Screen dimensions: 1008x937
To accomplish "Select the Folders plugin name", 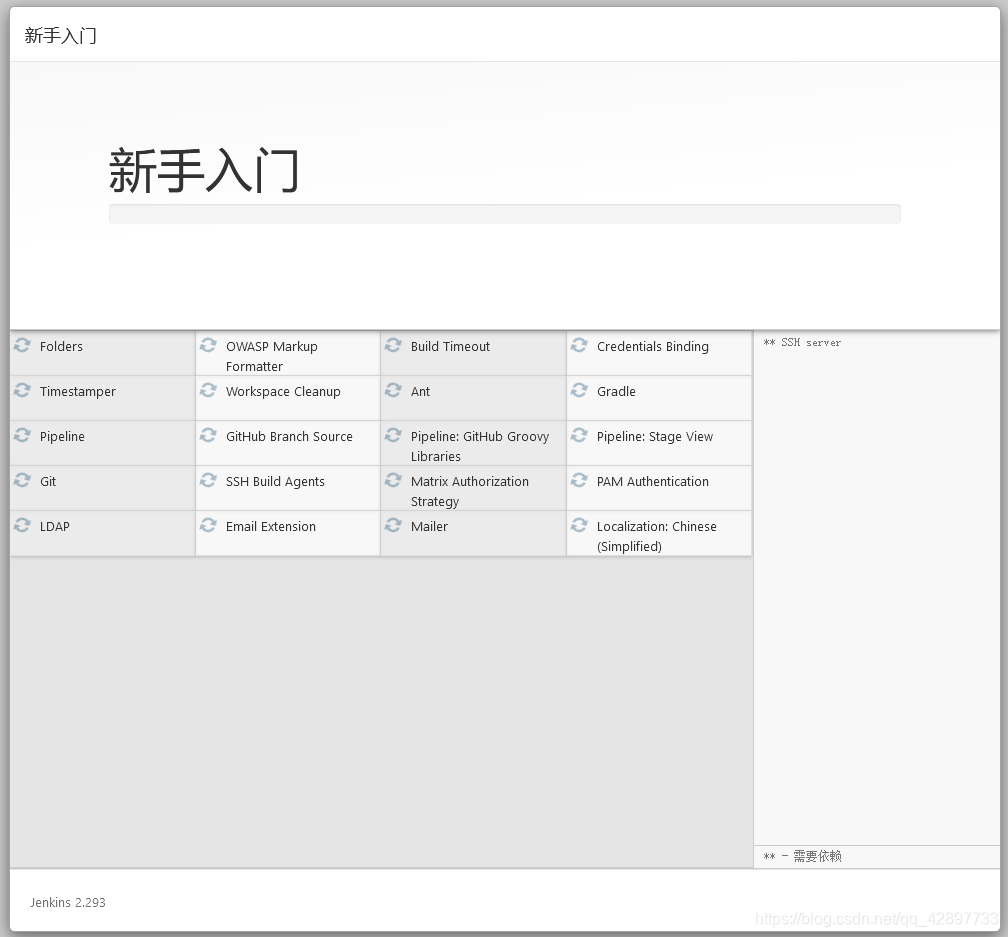I will (61, 346).
